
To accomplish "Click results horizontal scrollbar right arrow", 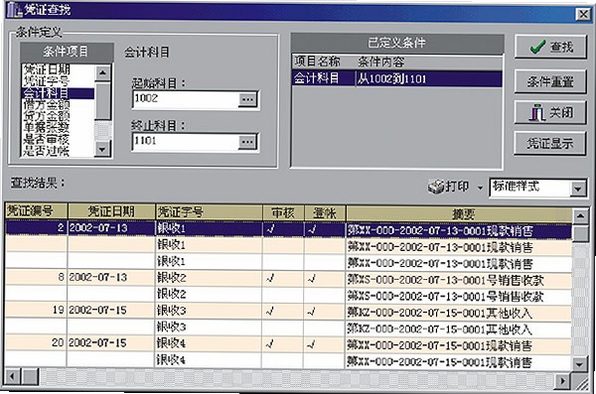I will (x=562, y=380).
